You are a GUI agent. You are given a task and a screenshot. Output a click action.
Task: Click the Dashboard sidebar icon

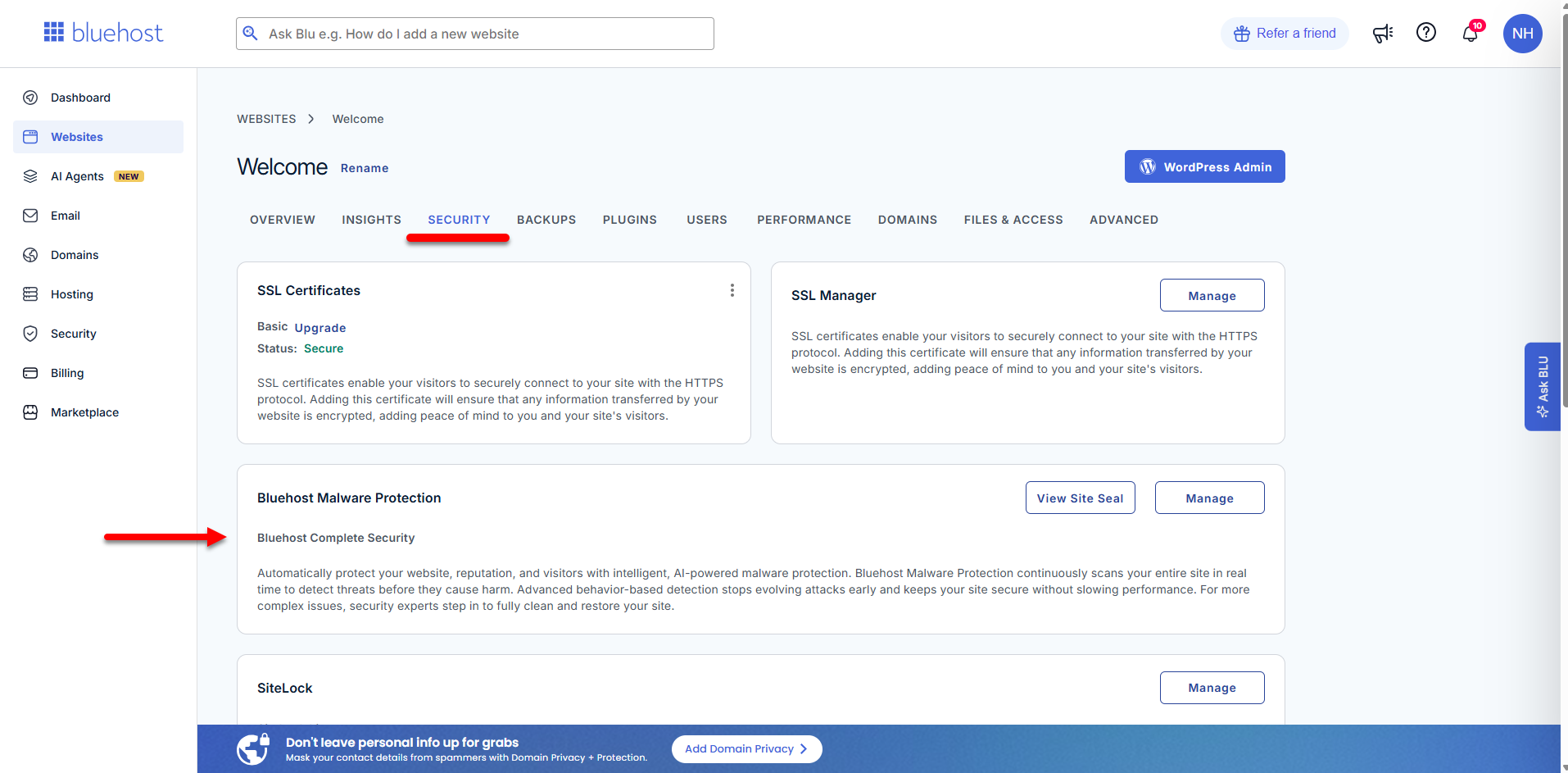(30, 98)
